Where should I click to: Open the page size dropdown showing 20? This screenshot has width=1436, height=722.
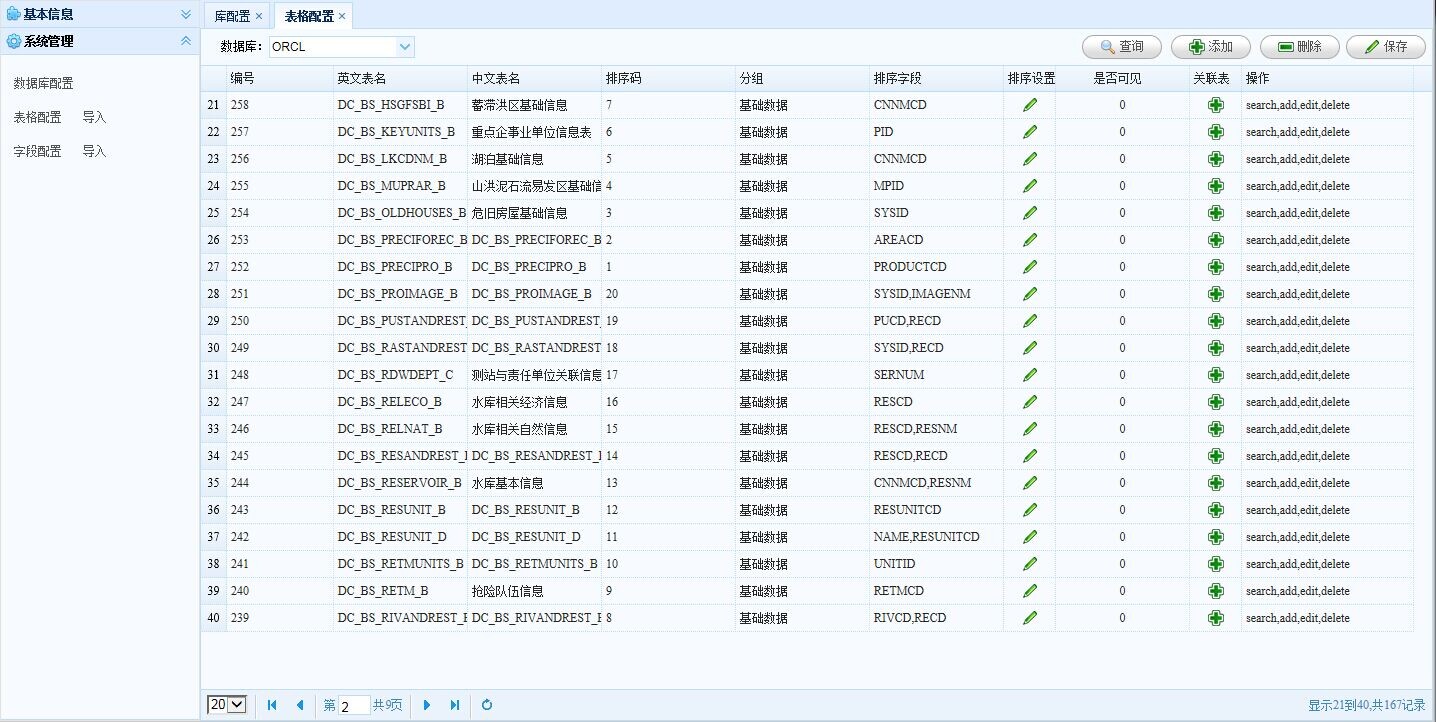coord(227,705)
